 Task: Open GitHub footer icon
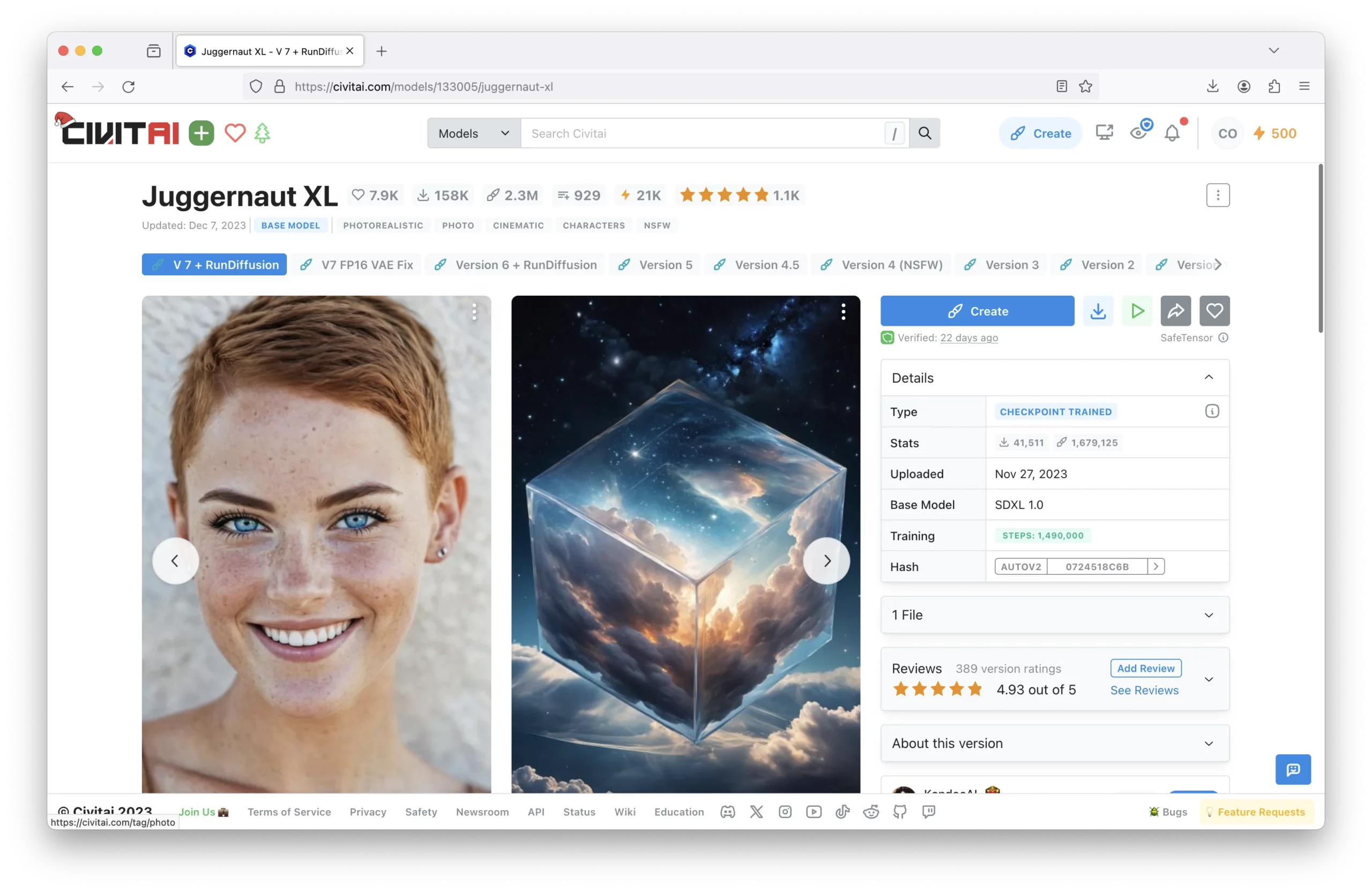[x=900, y=812]
